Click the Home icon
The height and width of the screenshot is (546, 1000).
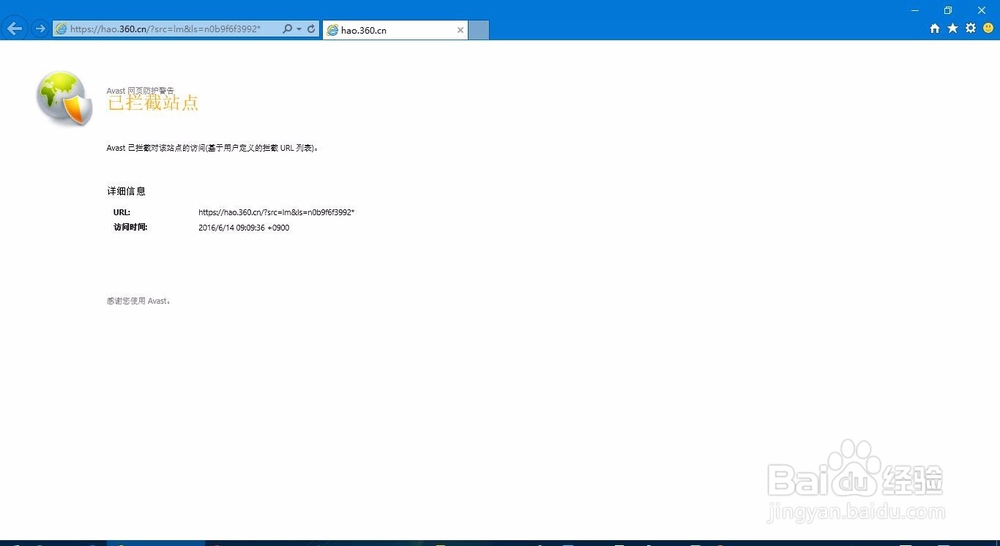[935, 29]
